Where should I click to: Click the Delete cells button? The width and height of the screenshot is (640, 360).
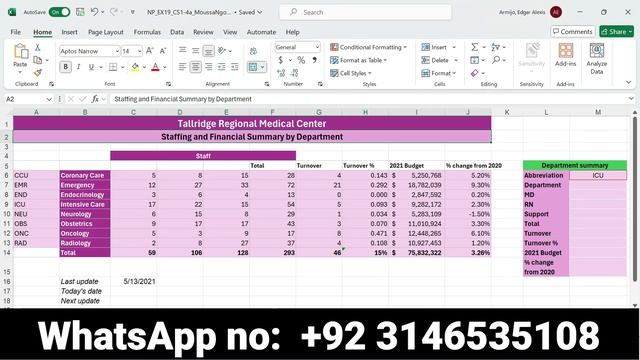435,60
